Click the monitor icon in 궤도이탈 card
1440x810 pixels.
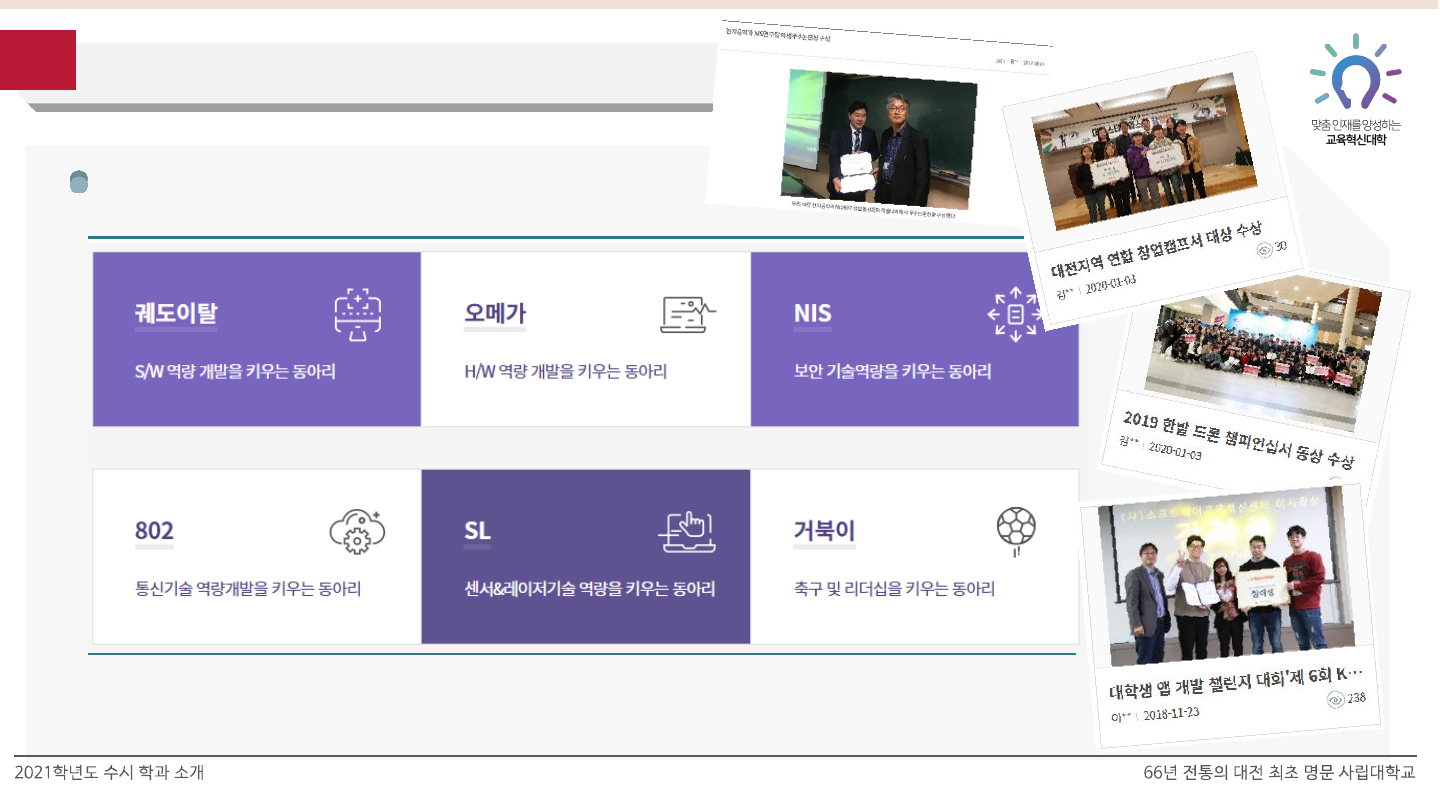click(357, 314)
